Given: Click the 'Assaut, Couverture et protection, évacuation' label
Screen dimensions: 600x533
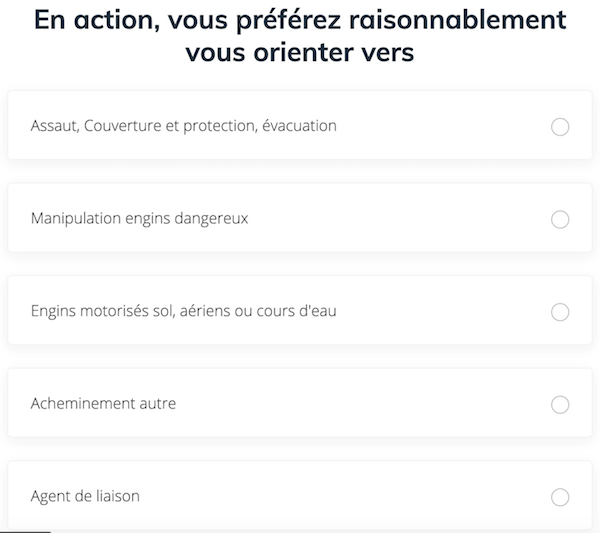Looking at the screenshot, I should (x=183, y=126).
